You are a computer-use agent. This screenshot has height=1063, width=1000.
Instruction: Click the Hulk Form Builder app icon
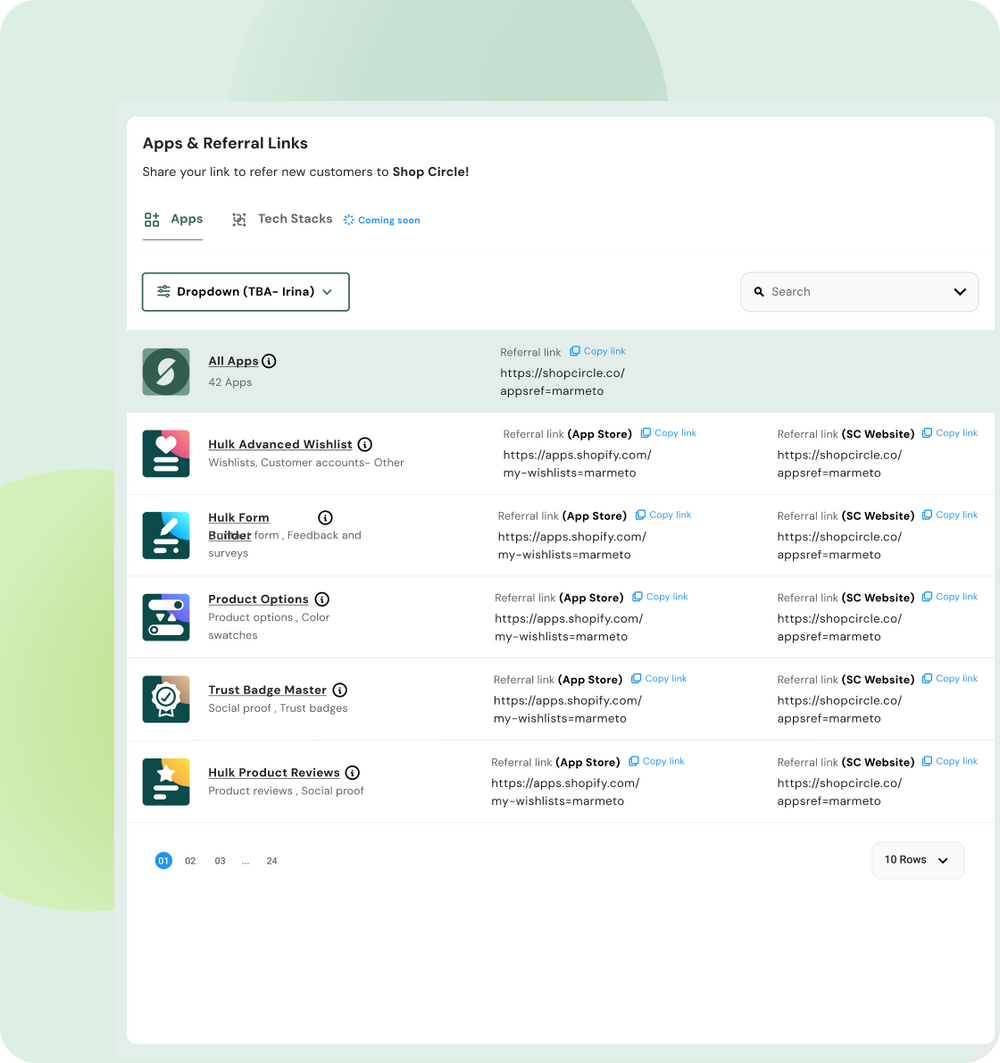[x=166, y=535]
